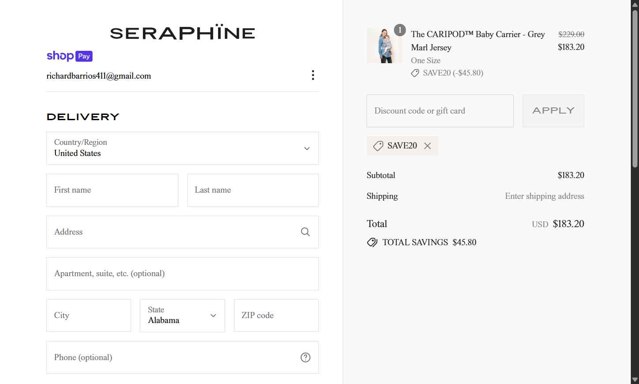Click the item quantity badge on thumbnail
639x384 pixels.
(x=400, y=30)
